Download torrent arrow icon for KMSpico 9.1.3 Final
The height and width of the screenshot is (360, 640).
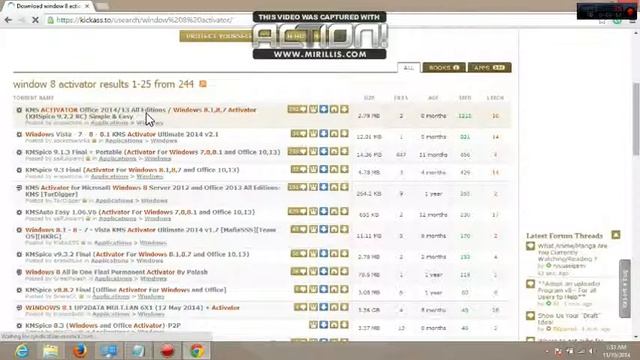point(344,151)
